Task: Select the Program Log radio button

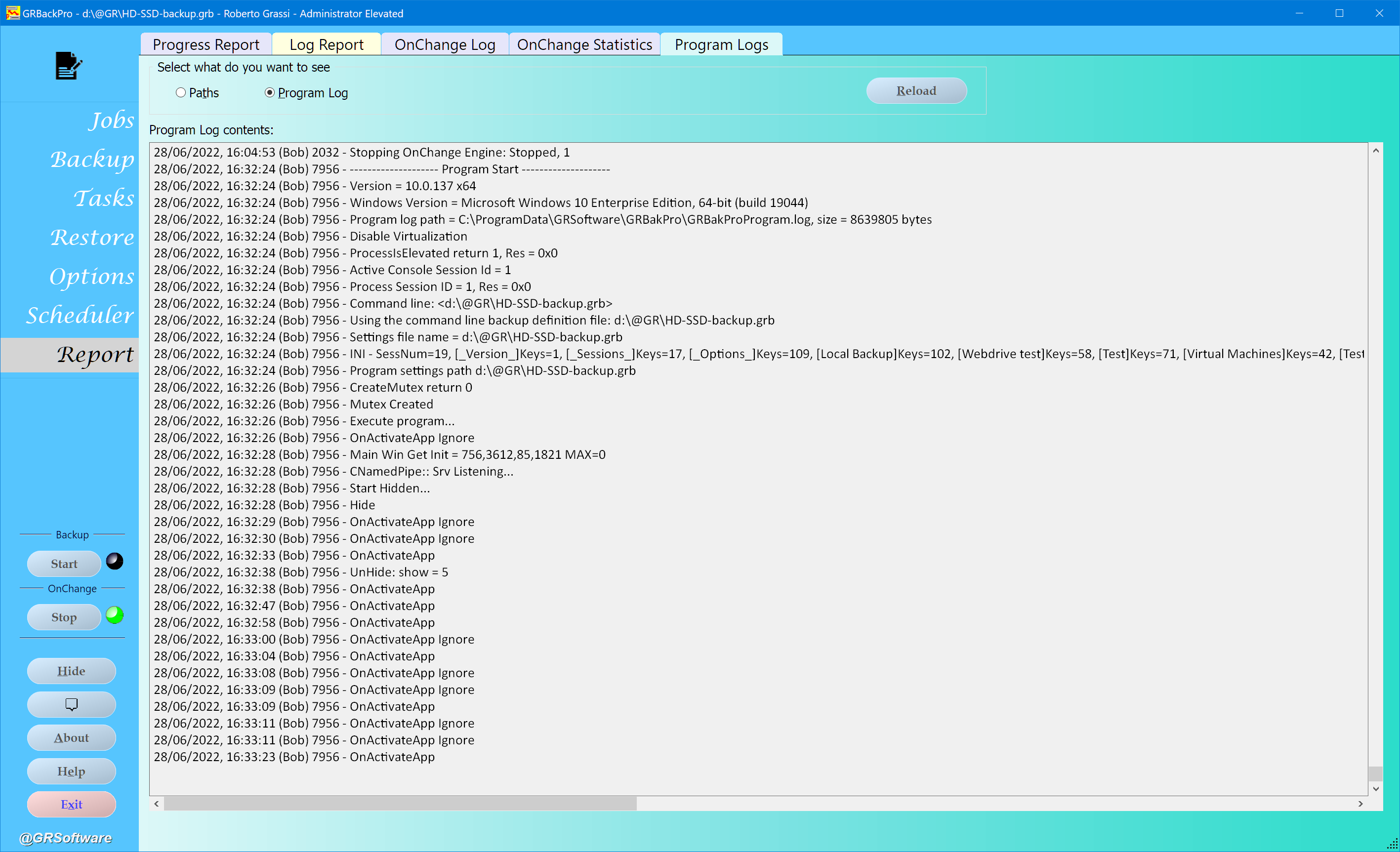Action: tap(269, 92)
